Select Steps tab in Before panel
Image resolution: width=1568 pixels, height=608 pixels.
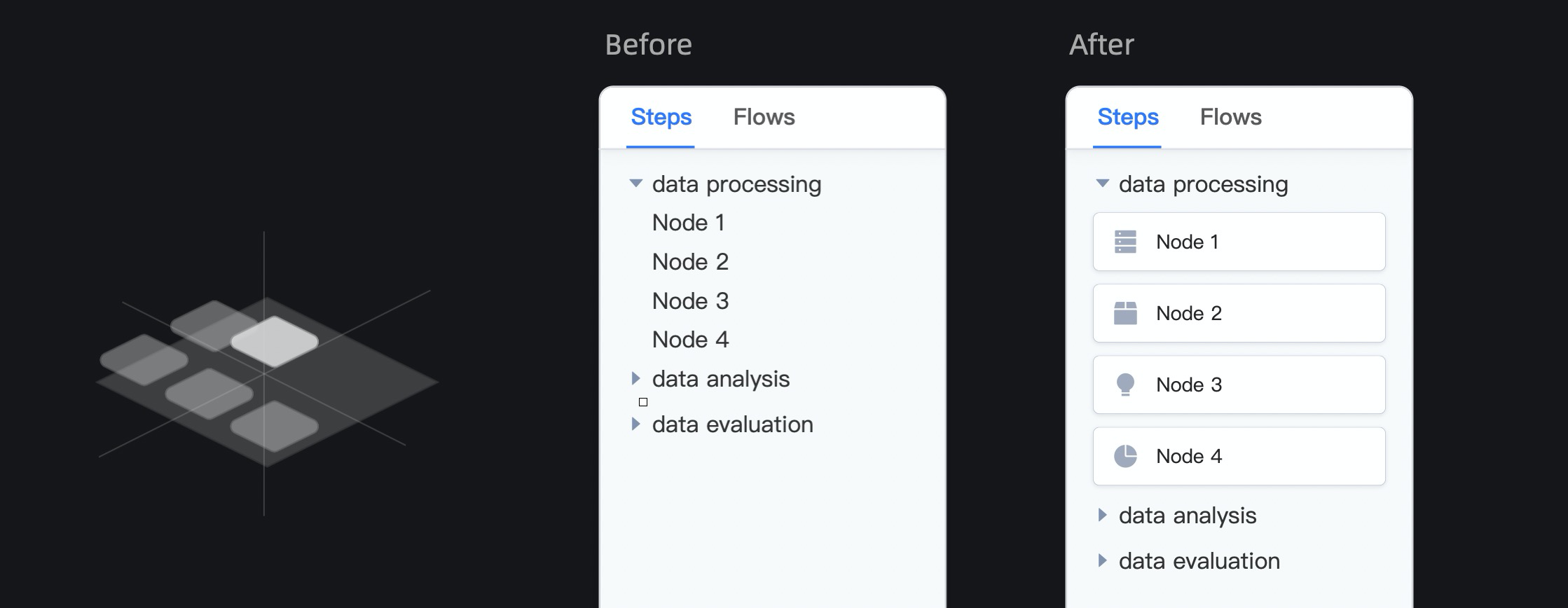click(661, 117)
